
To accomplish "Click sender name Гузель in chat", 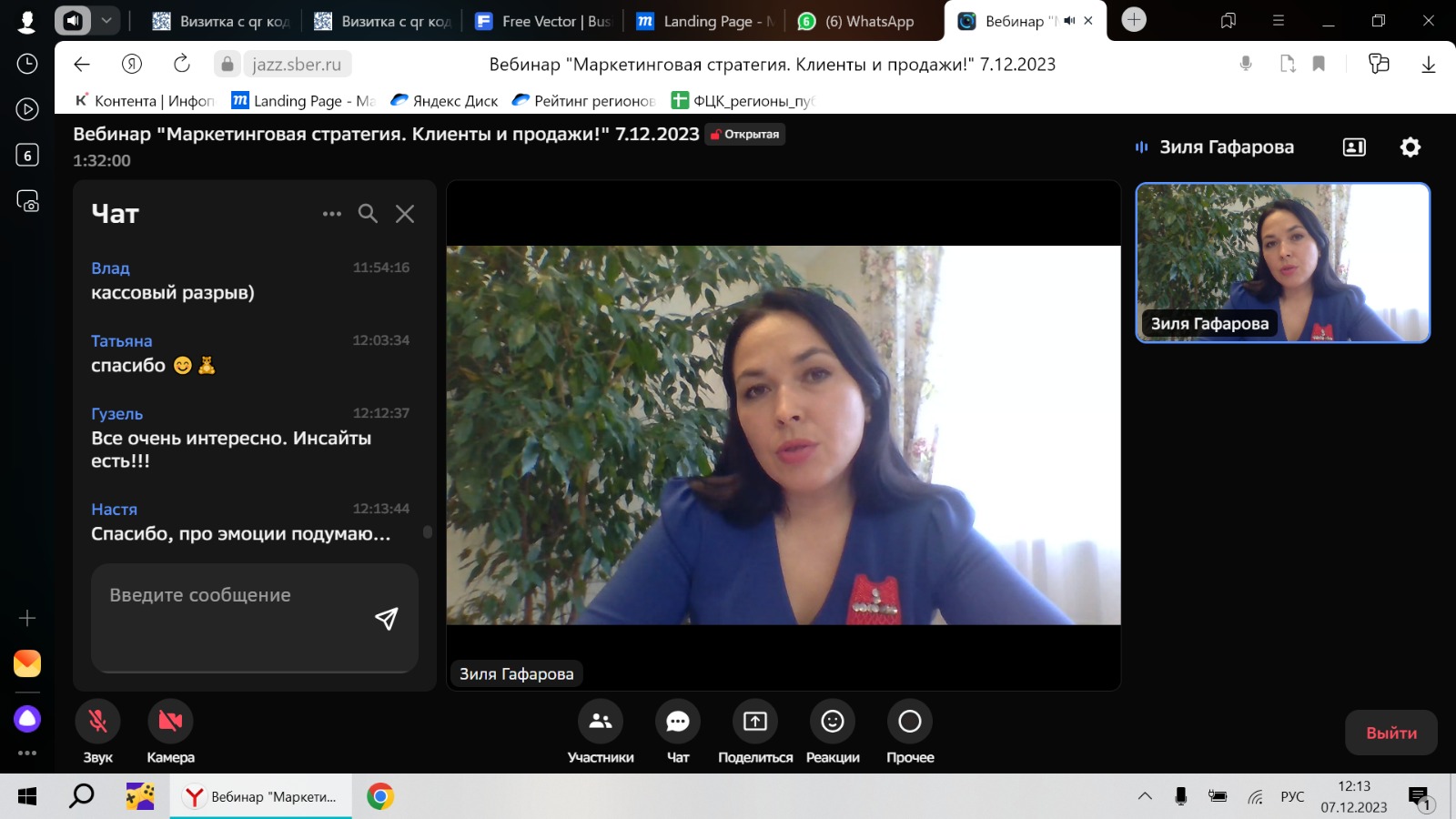I will (116, 413).
